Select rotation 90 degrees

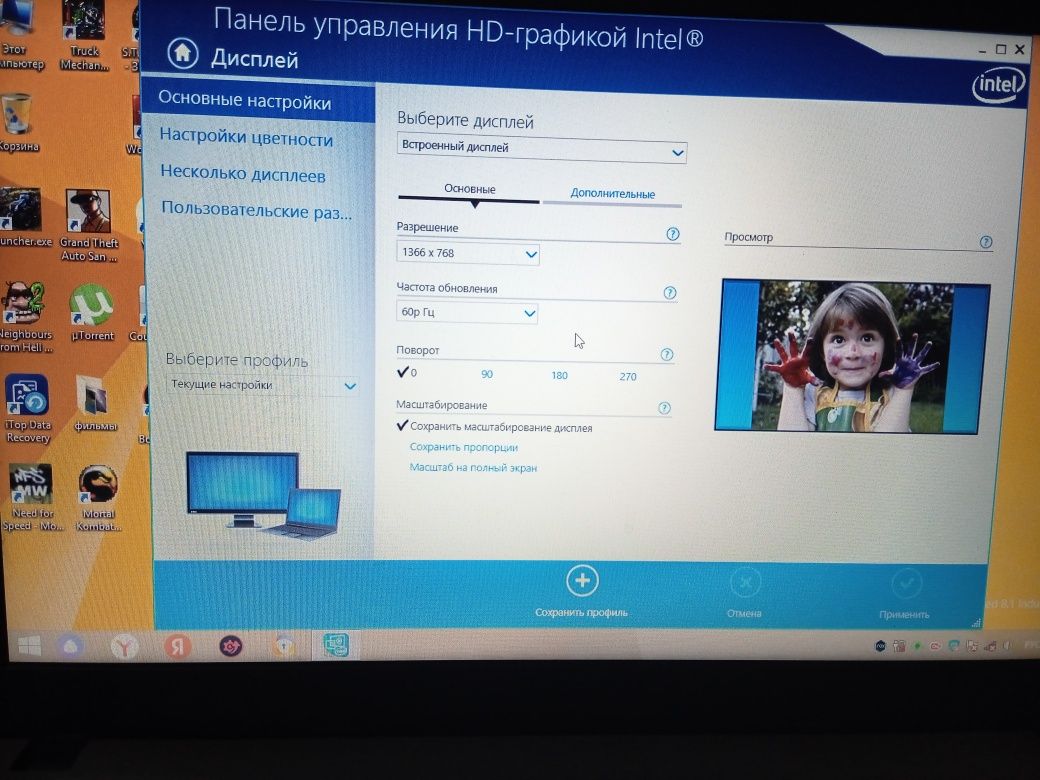coord(487,374)
